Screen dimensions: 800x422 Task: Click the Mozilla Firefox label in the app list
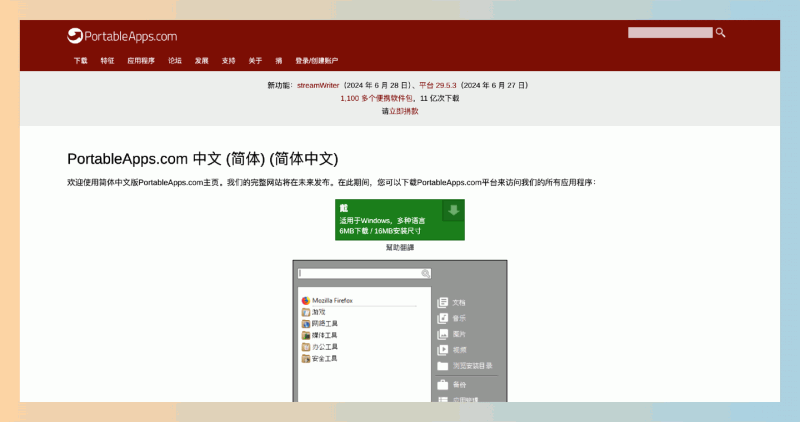pos(332,301)
